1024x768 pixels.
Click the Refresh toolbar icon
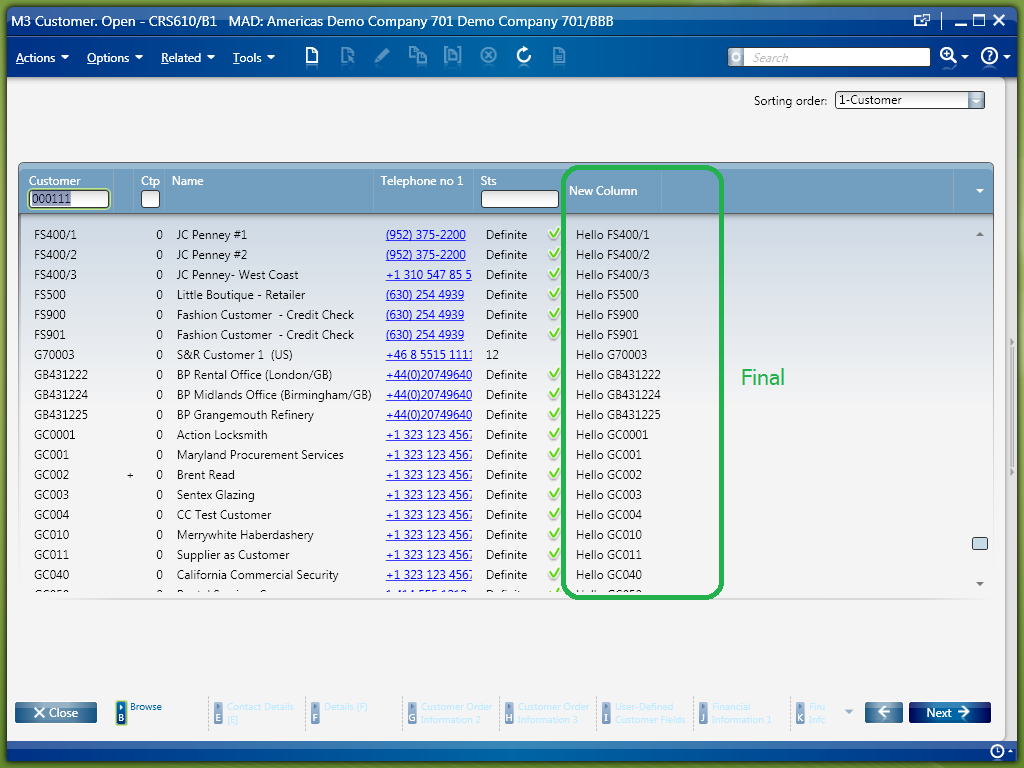[x=523, y=56]
